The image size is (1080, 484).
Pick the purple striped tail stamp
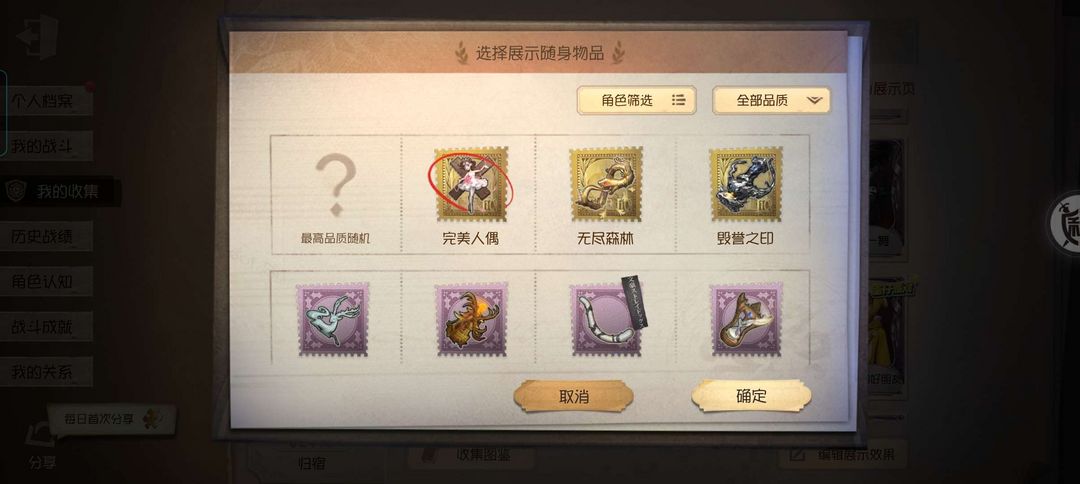(606, 319)
